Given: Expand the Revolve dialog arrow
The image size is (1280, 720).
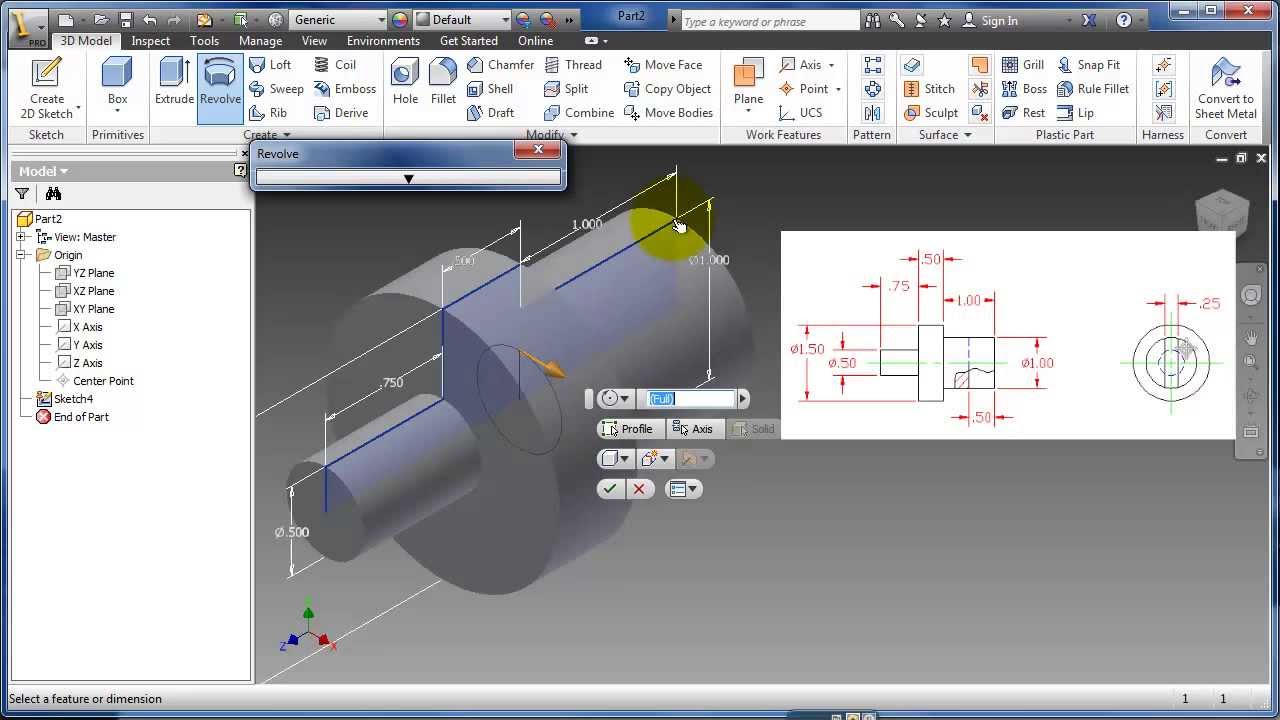Looking at the screenshot, I should [408, 178].
